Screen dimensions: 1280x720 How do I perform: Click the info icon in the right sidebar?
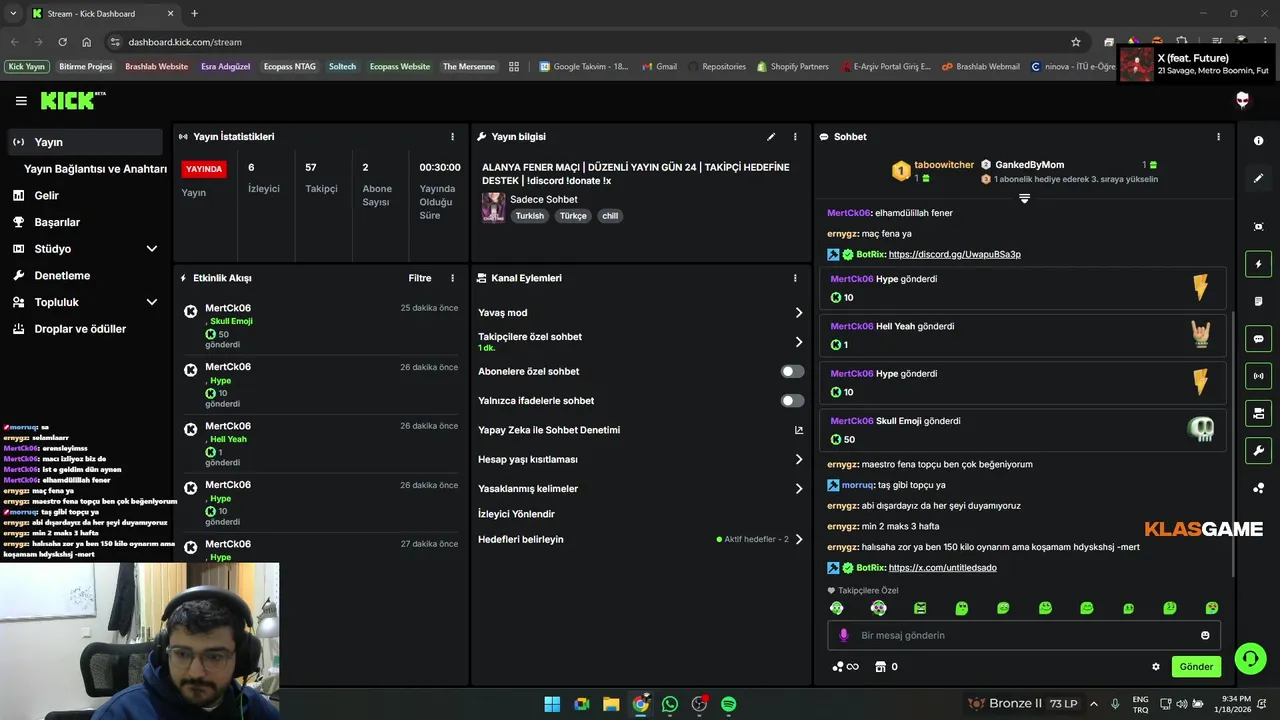[1258, 141]
